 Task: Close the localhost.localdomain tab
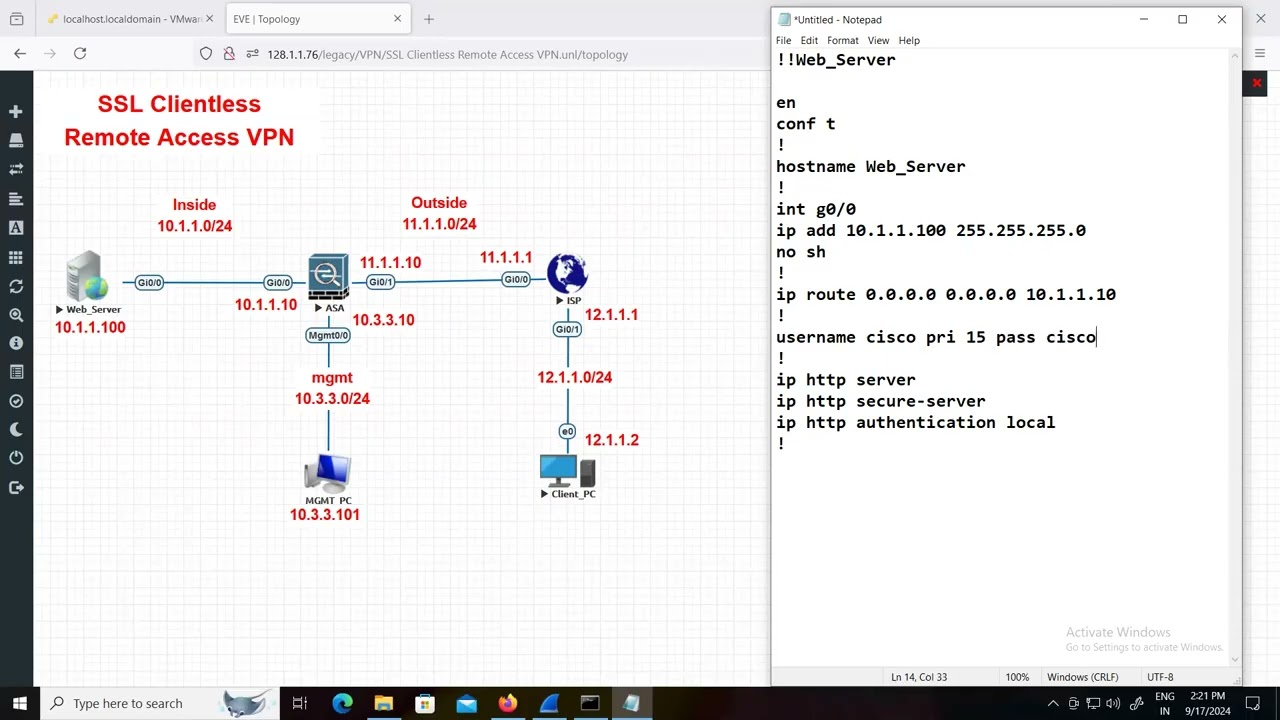click(209, 19)
